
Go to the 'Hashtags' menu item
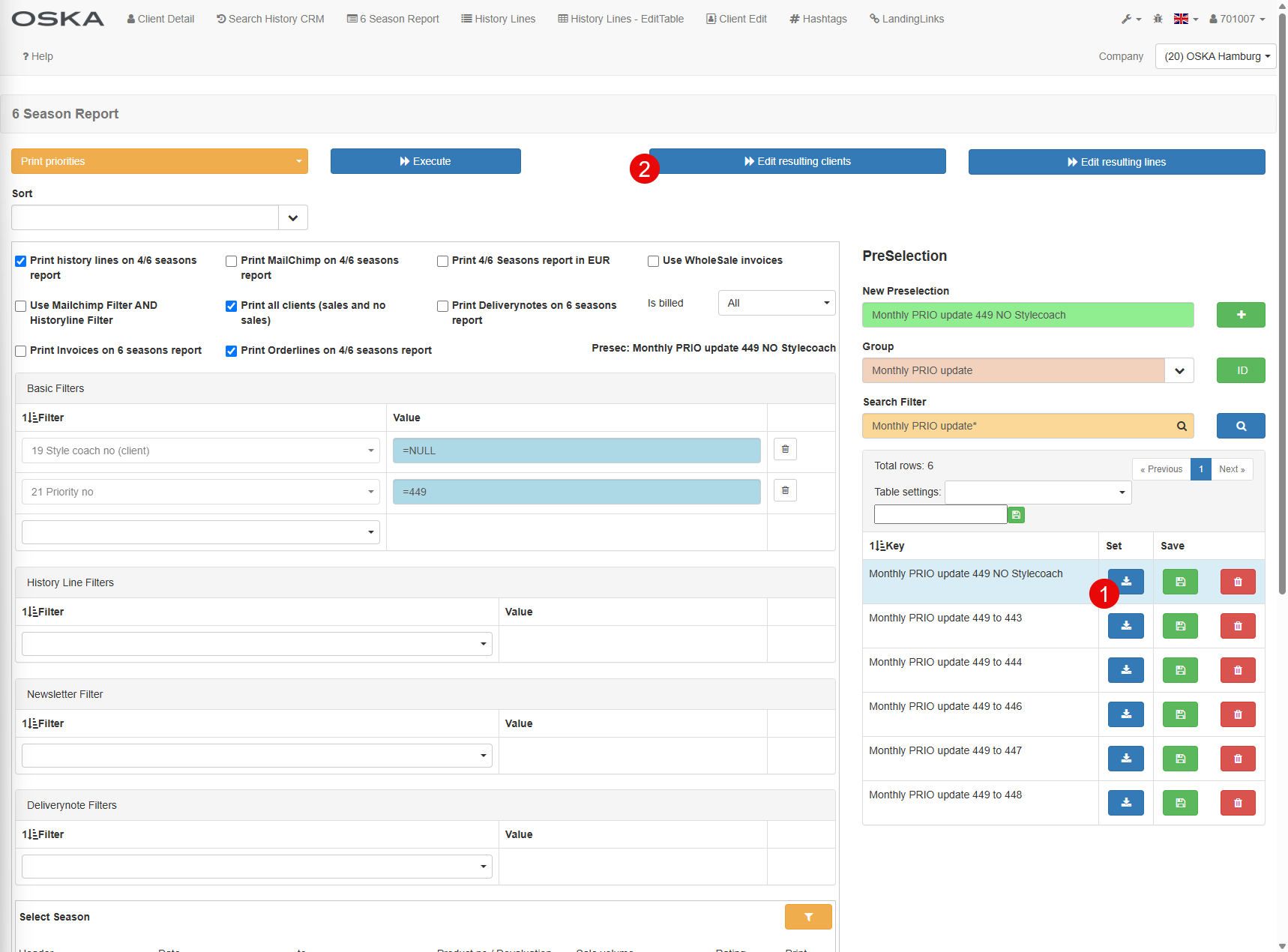coord(818,19)
